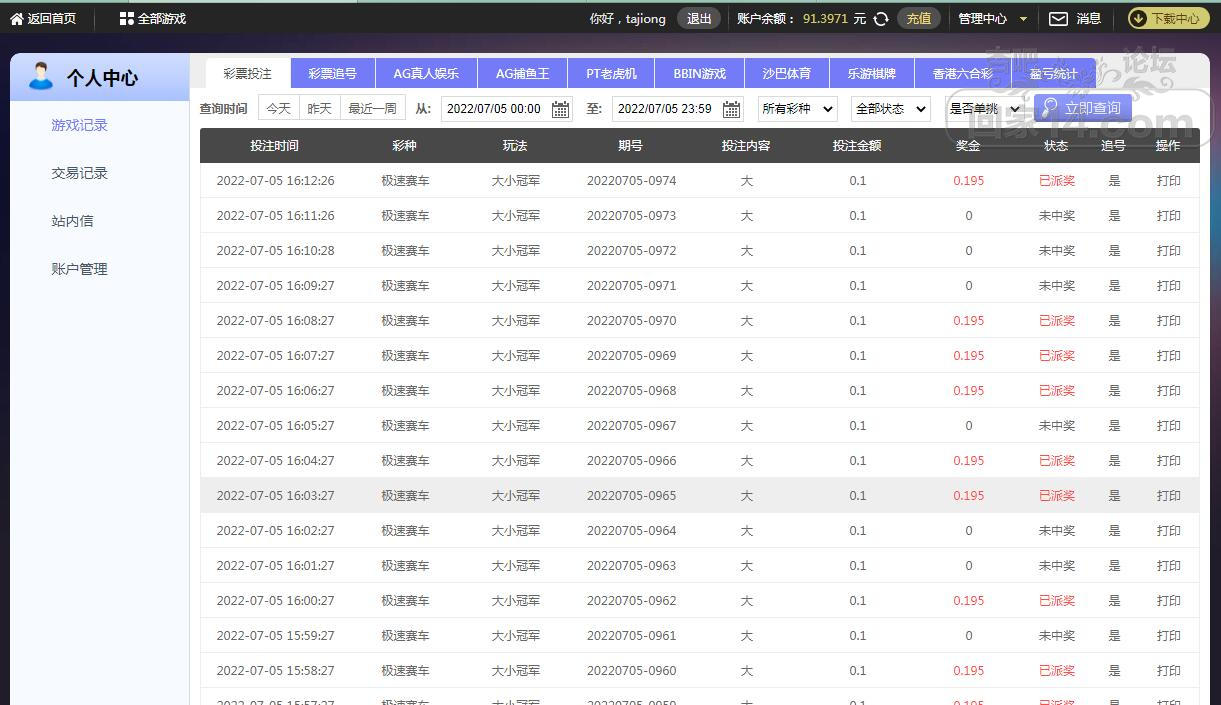1221x705 pixels.
Task: Click 打印 for period 20220705-0960
Action: coord(1168,671)
